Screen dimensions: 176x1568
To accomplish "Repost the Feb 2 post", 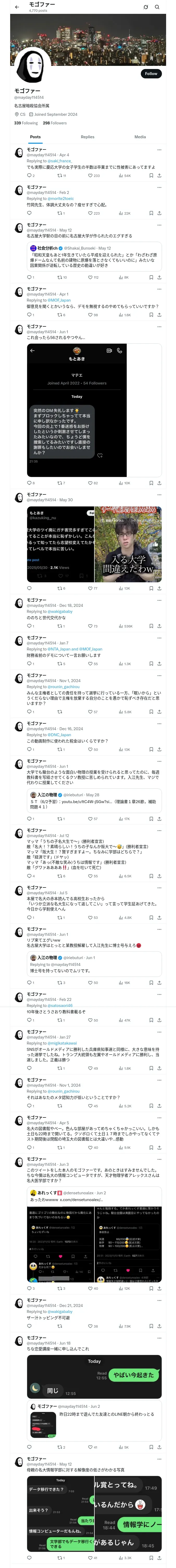I will point(59,213).
